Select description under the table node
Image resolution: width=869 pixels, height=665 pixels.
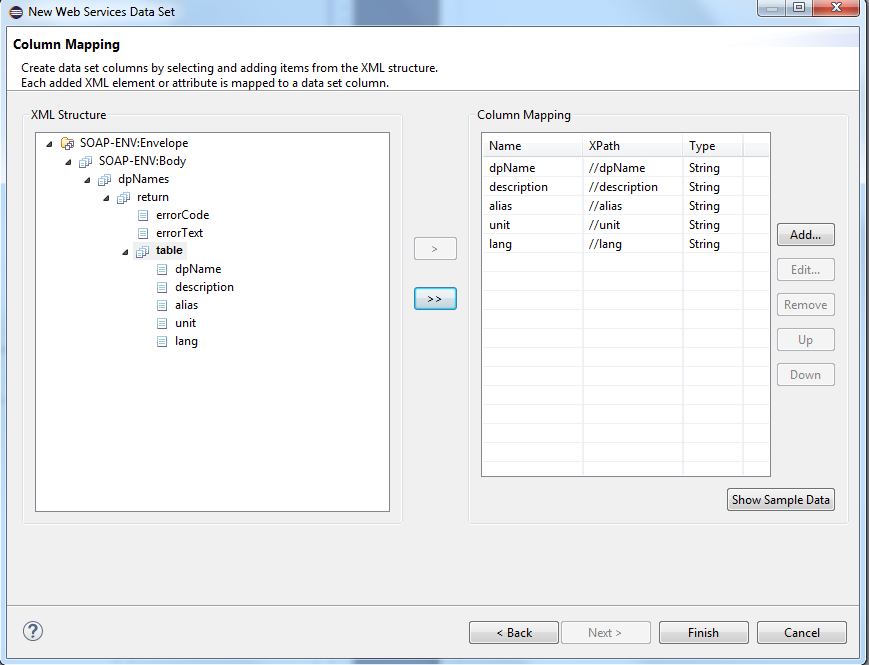[x=205, y=287]
